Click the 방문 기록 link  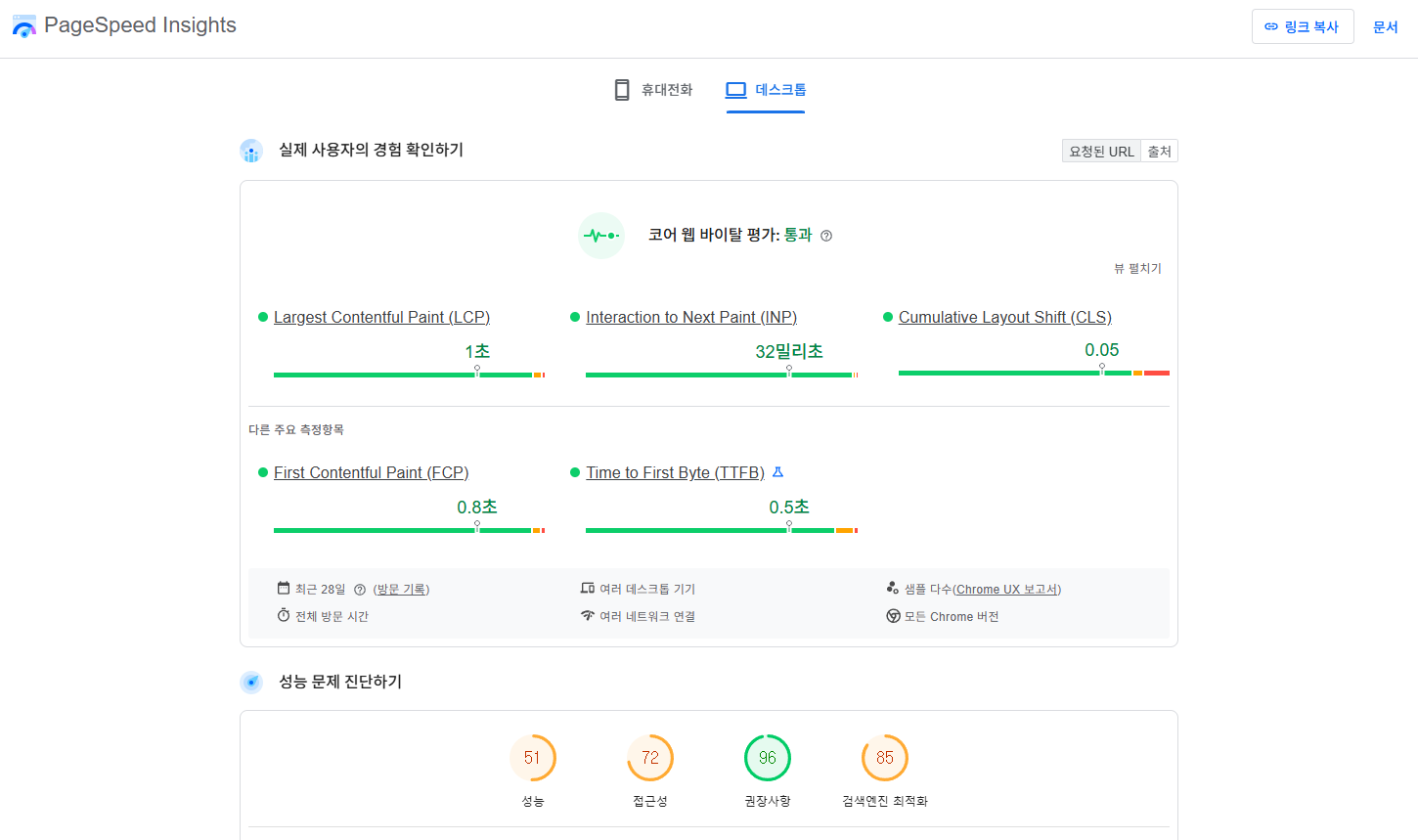click(401, 590)
